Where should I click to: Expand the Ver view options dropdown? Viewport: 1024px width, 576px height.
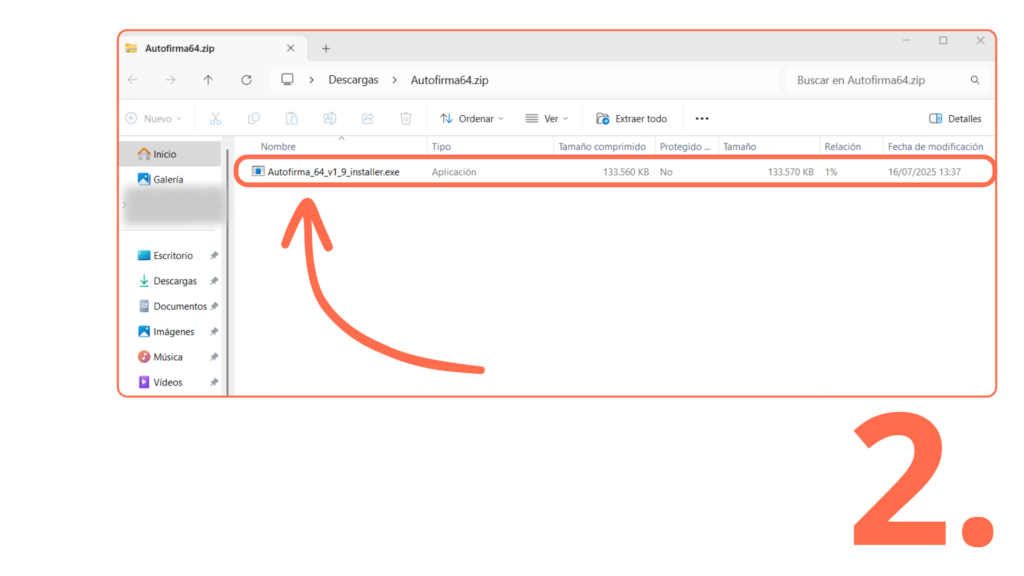546,118
